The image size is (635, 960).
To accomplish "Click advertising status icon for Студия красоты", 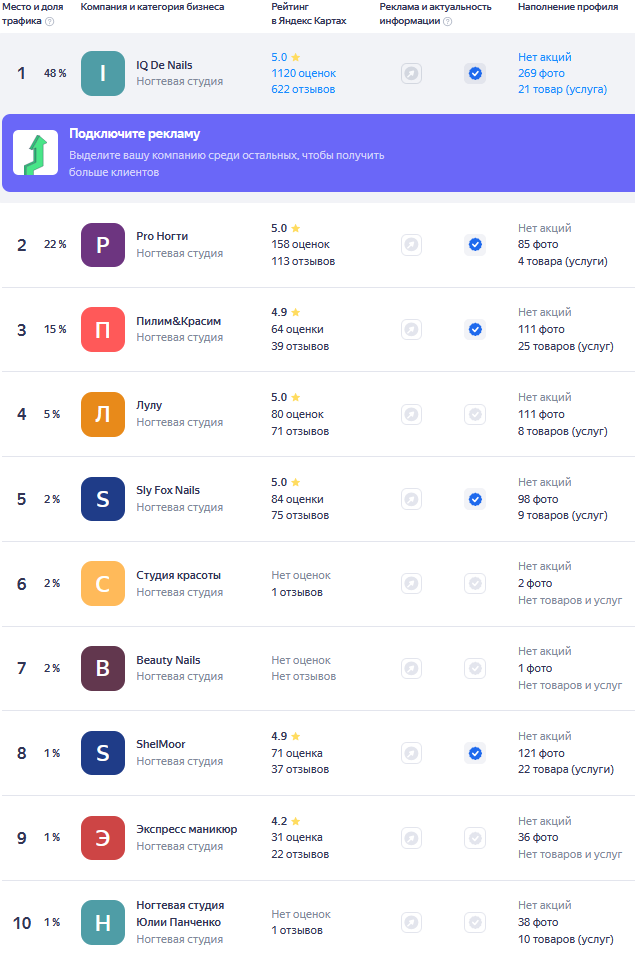I will (411, 583).
